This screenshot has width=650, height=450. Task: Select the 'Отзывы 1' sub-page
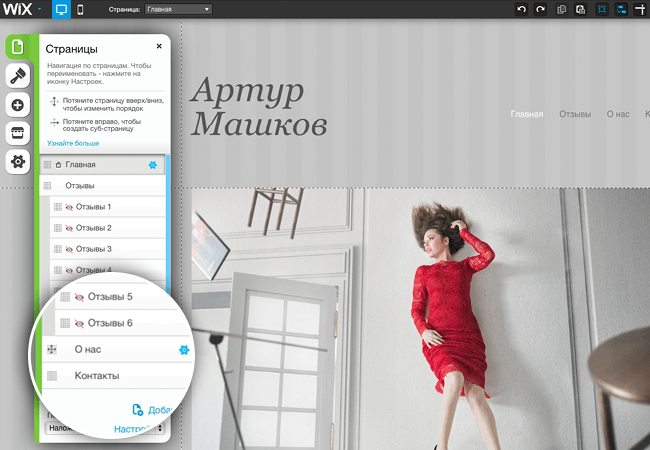(107, 207)
